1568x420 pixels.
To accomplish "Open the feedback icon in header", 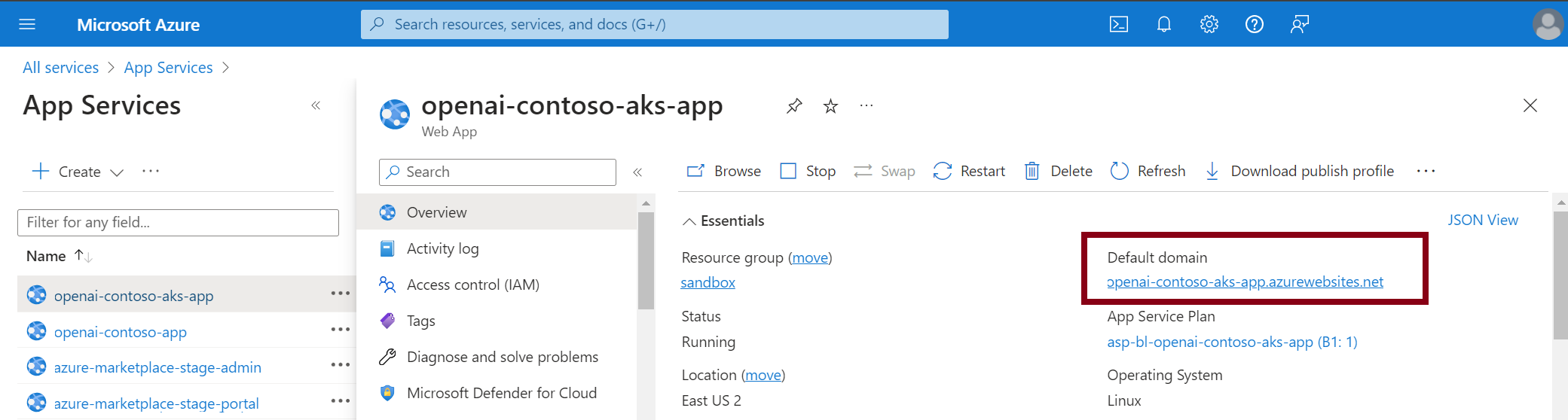I will (1300, 25).
